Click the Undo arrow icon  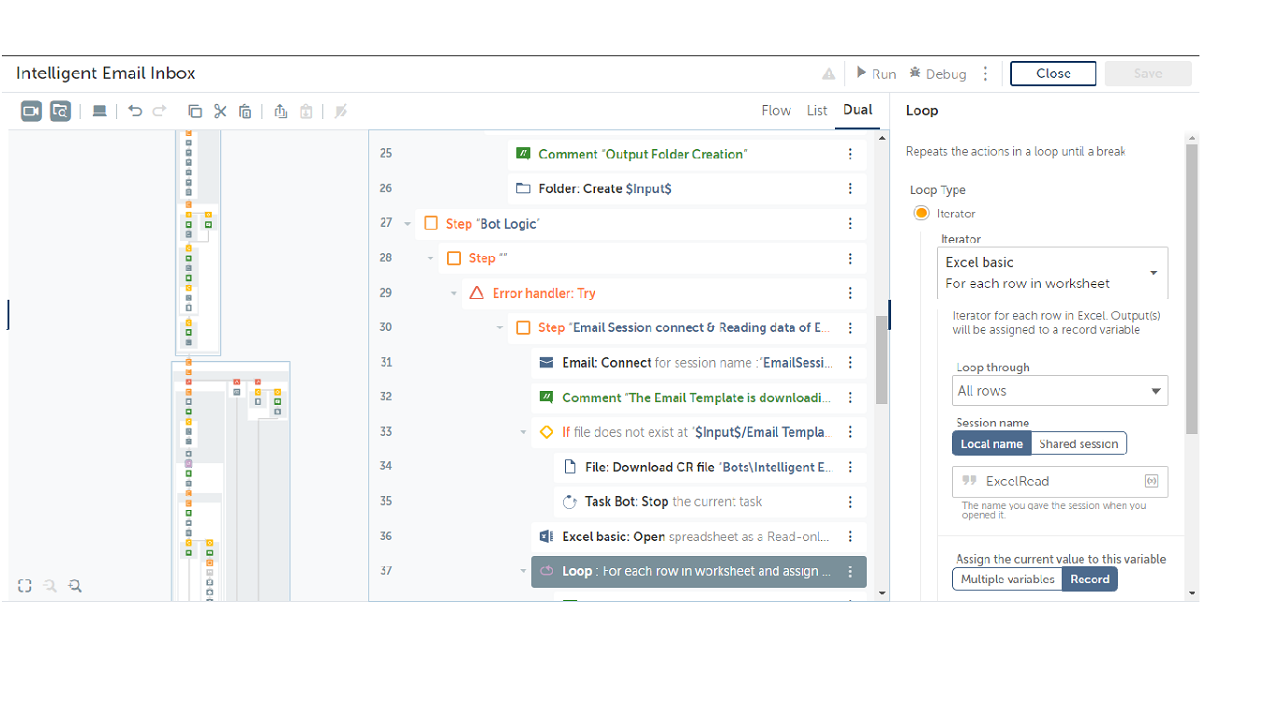pos(135,111)
